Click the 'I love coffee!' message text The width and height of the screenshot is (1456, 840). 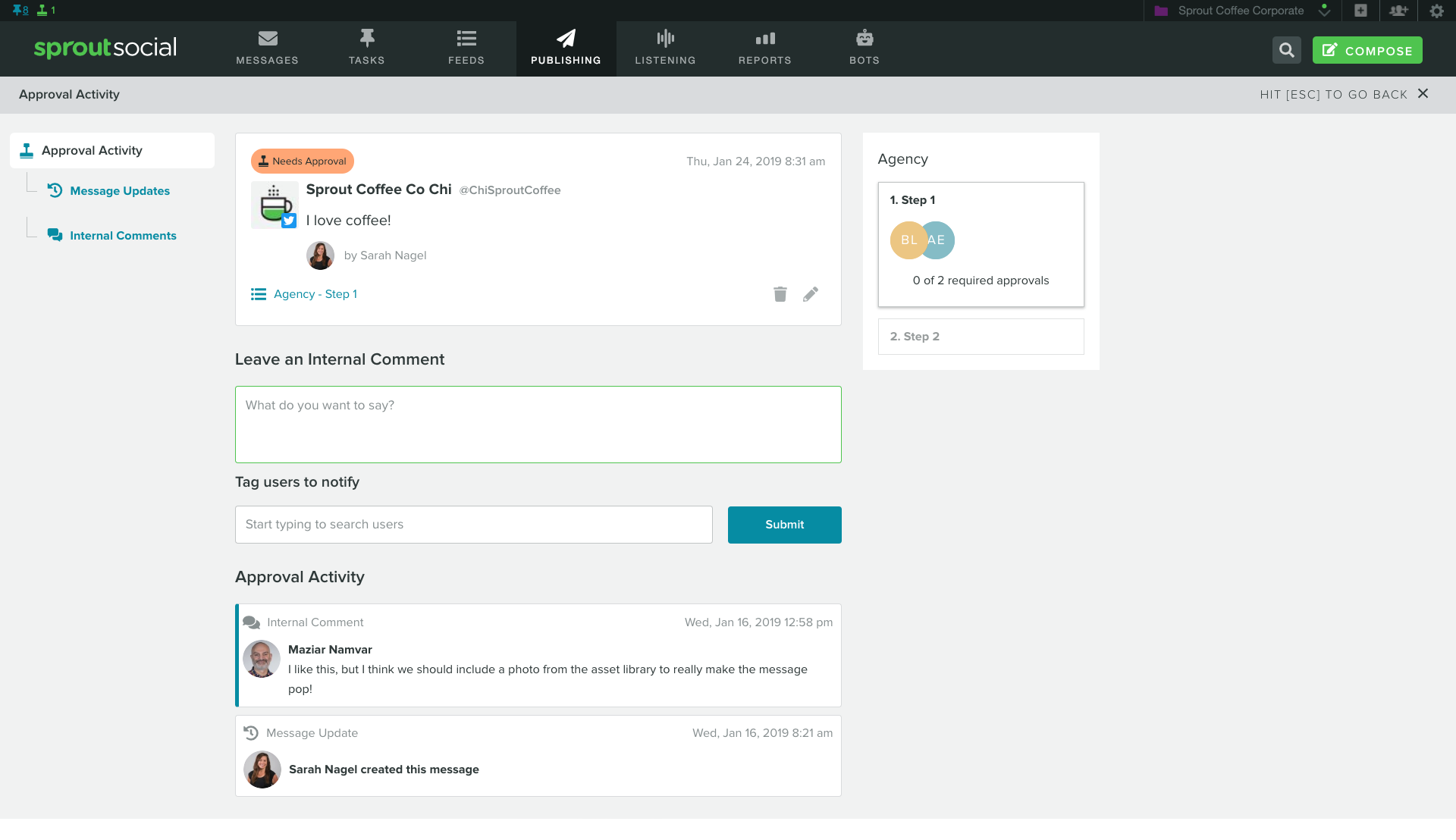[348, 221]
